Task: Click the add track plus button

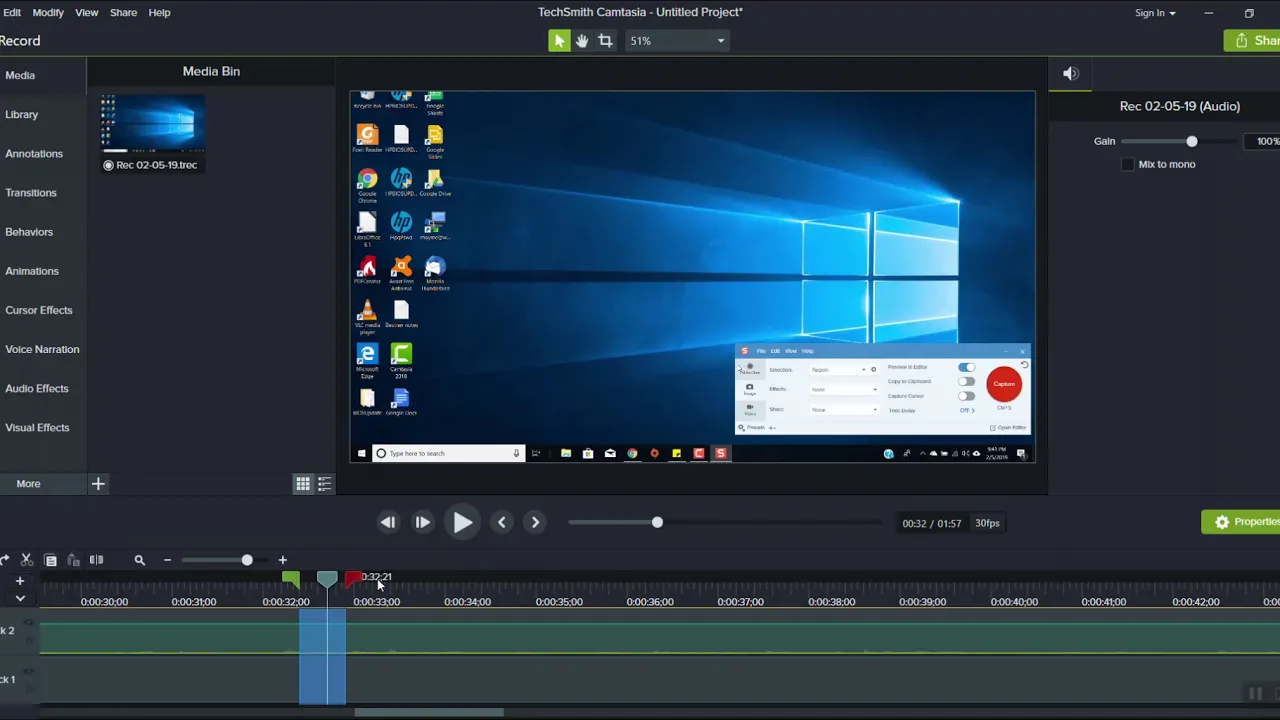Action: pos(20,581)
